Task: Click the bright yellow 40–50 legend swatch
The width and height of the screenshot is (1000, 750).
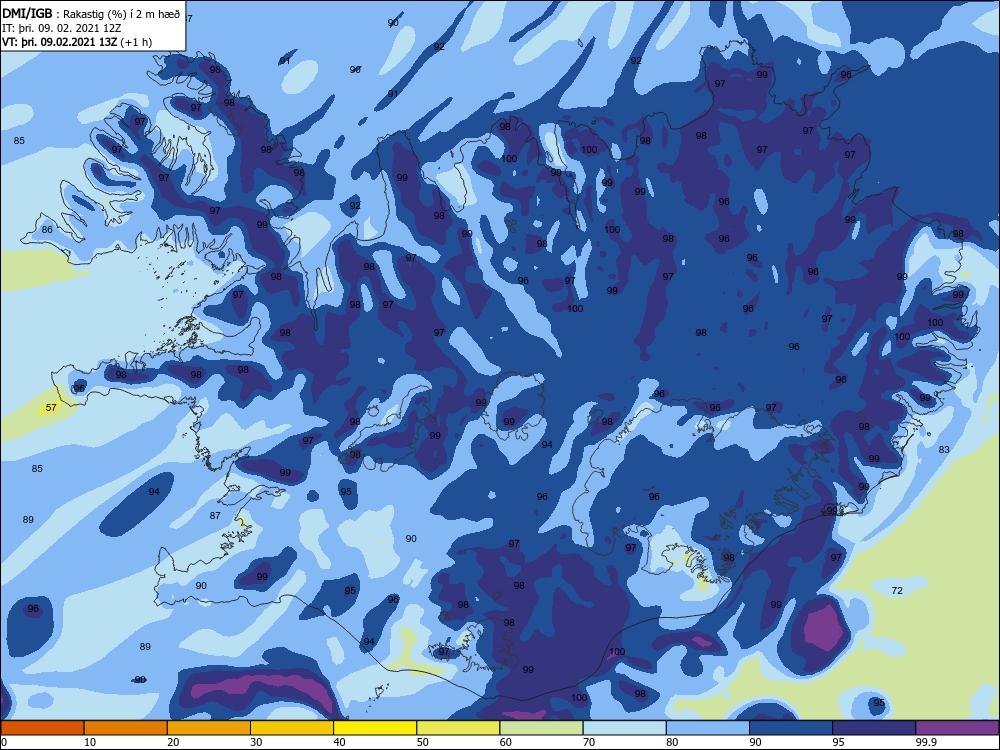Action: pos(375,728)
